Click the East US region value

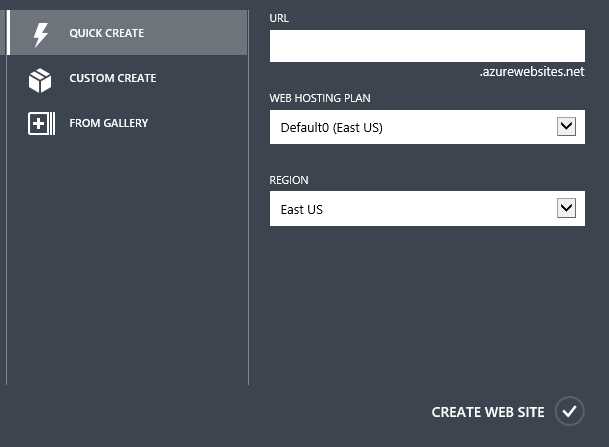pos(302,210)
